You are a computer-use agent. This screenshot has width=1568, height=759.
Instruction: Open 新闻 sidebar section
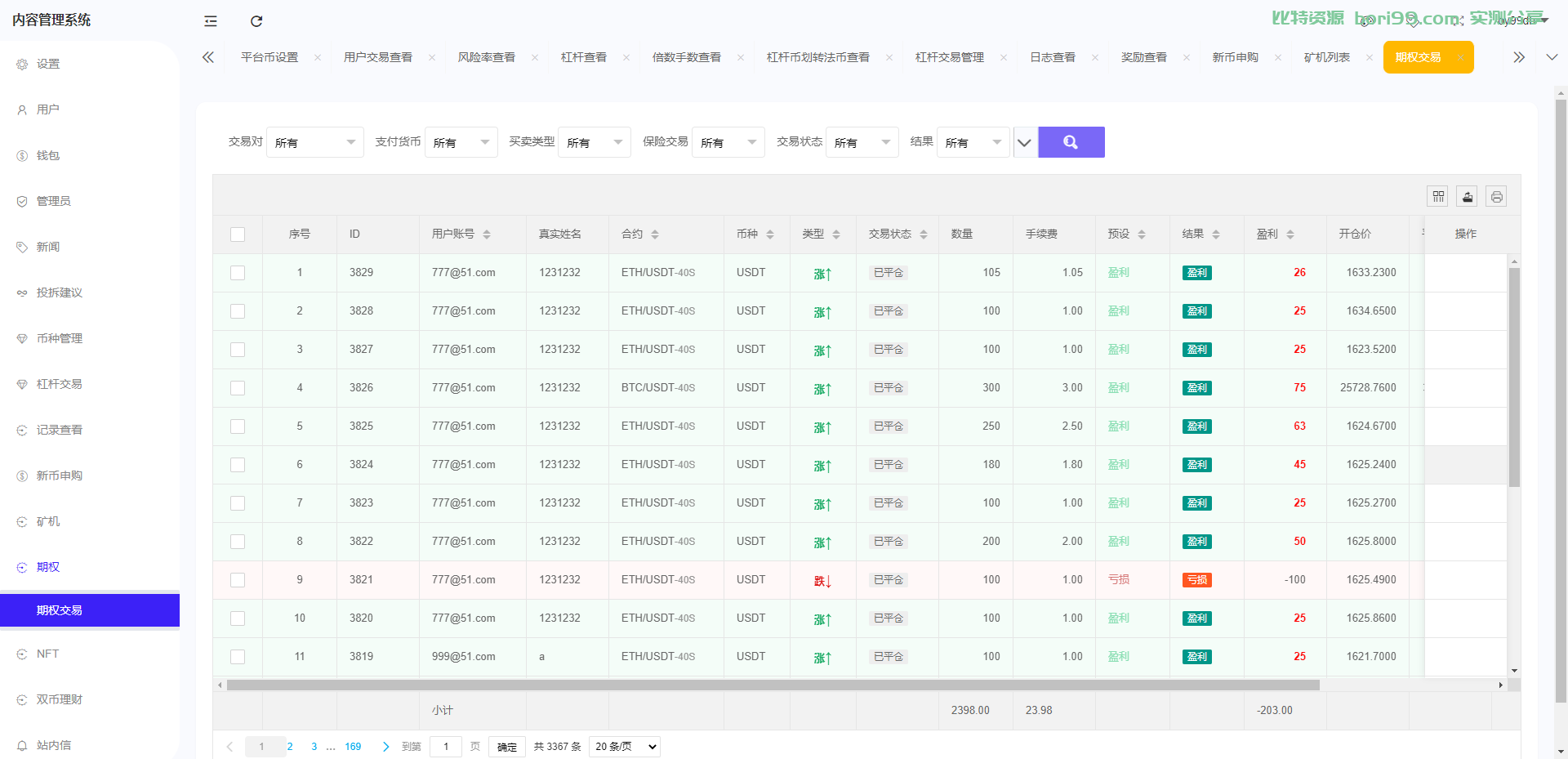pos(48,247)
